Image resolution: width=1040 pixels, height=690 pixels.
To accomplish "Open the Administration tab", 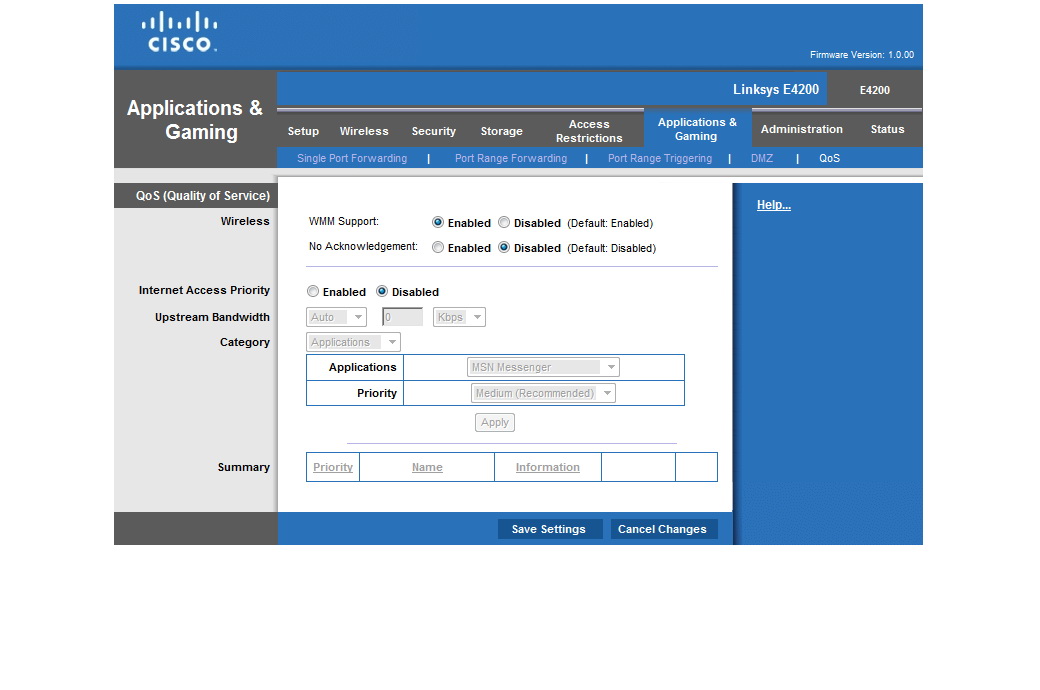I will [x=801, y=129].
